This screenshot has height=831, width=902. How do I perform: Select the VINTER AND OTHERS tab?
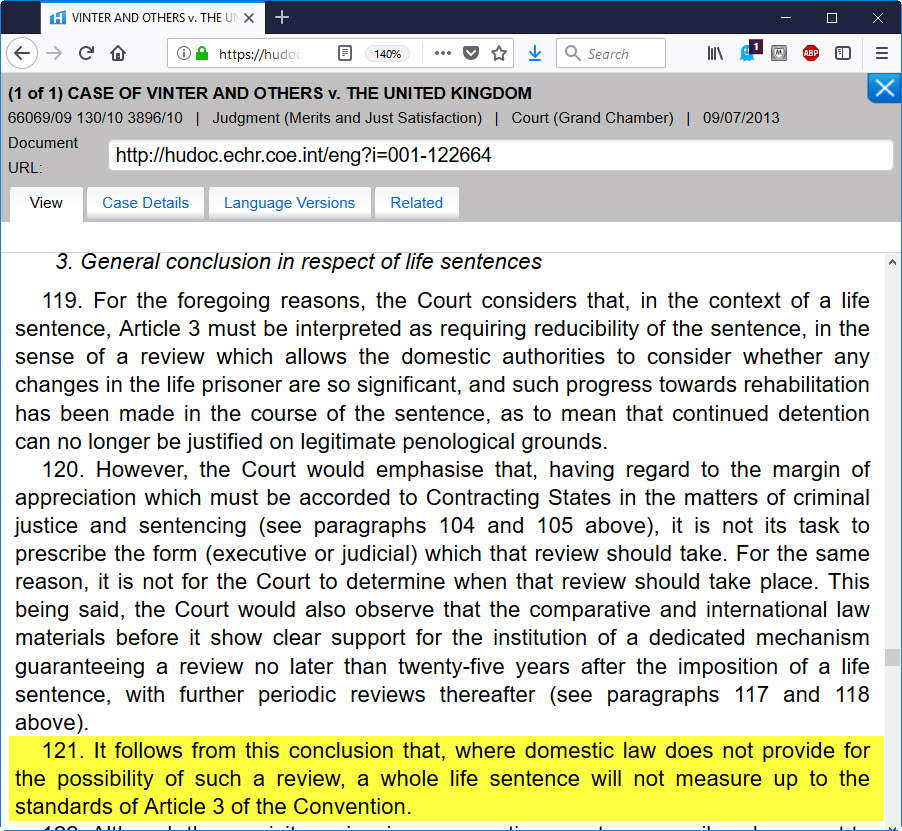[152, 18]
